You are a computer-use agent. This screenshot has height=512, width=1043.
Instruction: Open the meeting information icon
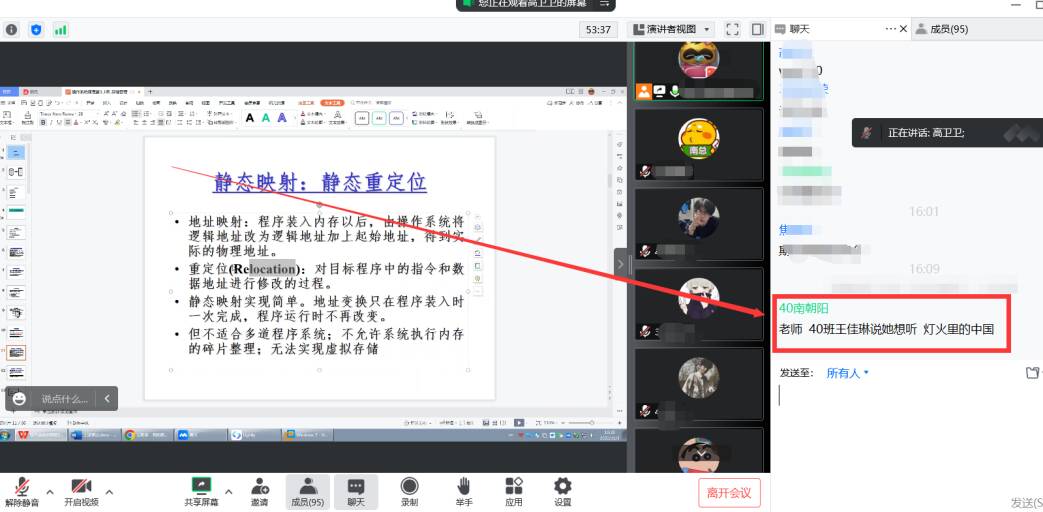tap(11, 29)
